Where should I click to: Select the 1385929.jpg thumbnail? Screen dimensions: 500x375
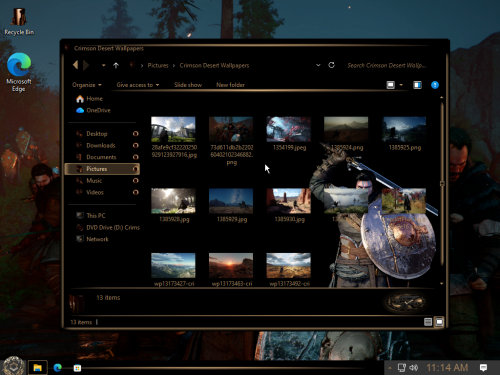(x=231, y=201)
